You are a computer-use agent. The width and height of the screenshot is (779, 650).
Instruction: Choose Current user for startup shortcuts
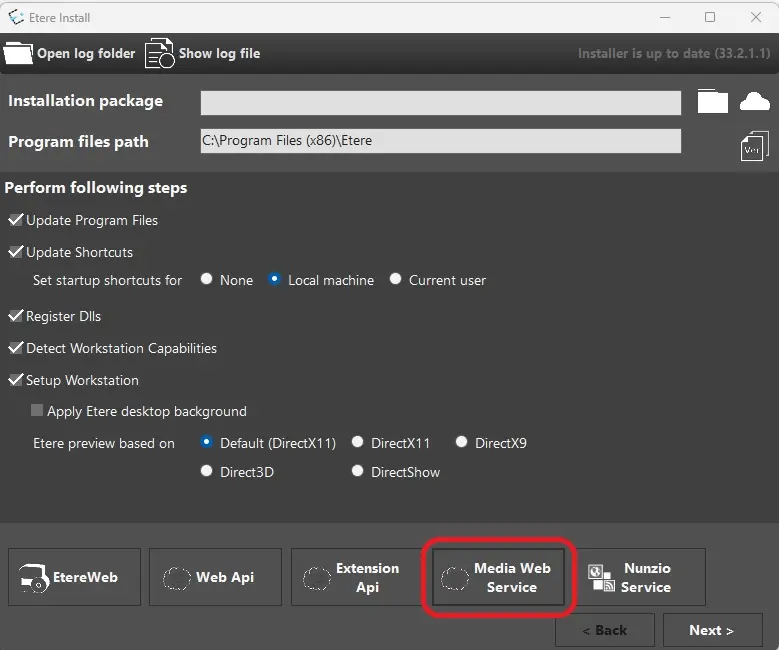(396, 280)
